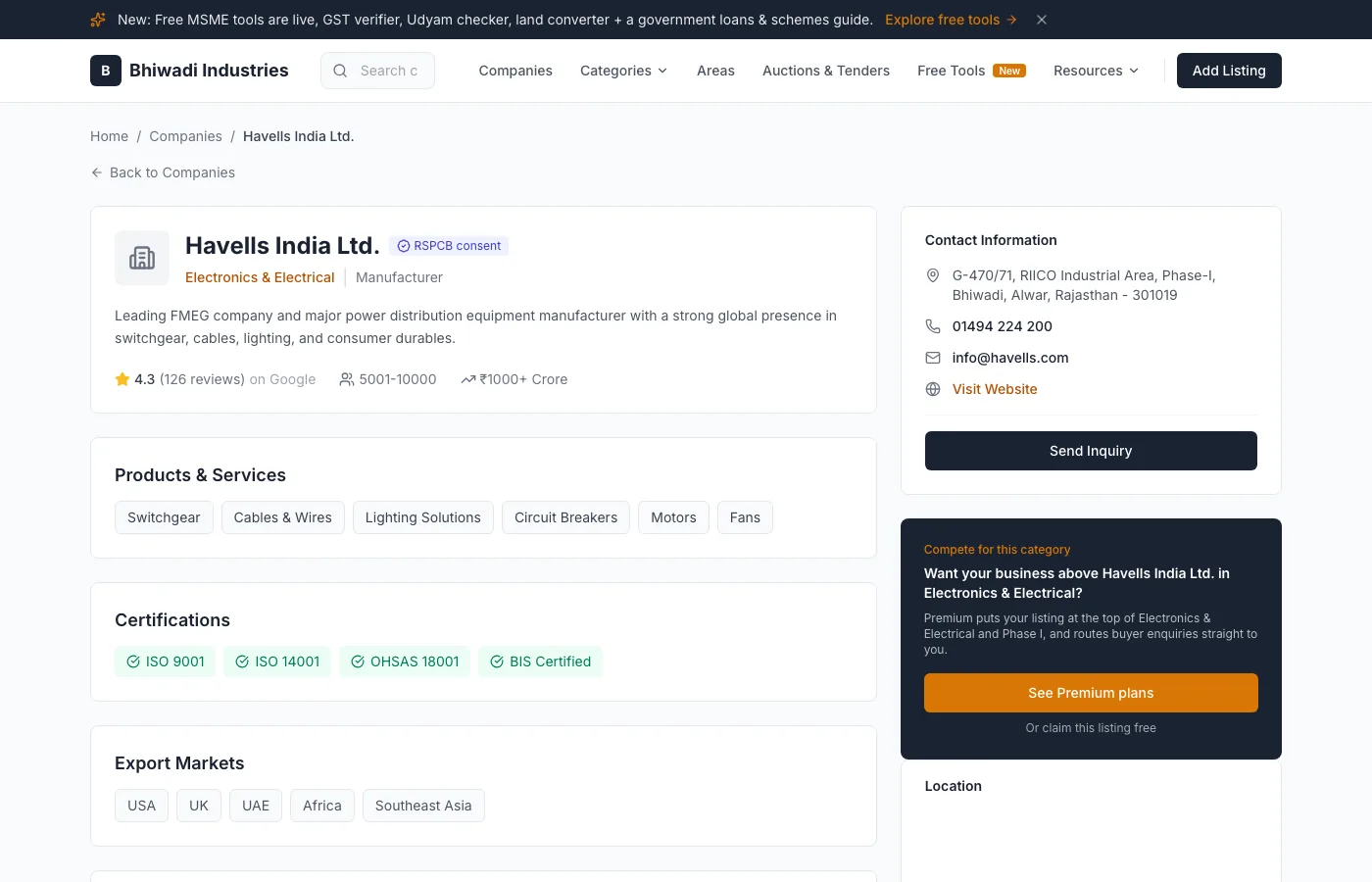Click the website globe icon

tap(933, 389)
